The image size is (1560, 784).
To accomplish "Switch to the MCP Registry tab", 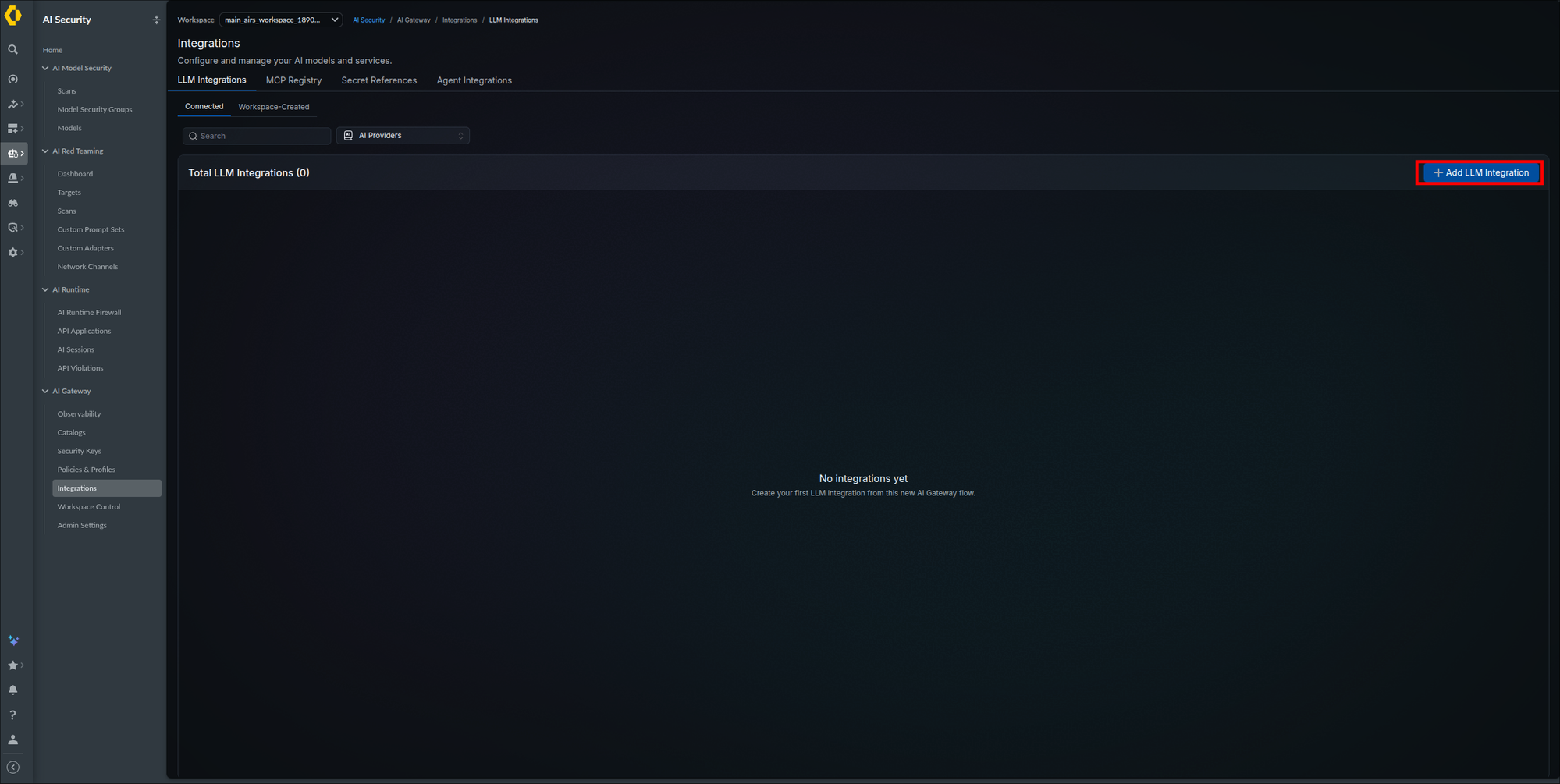I will coord(293,80).
